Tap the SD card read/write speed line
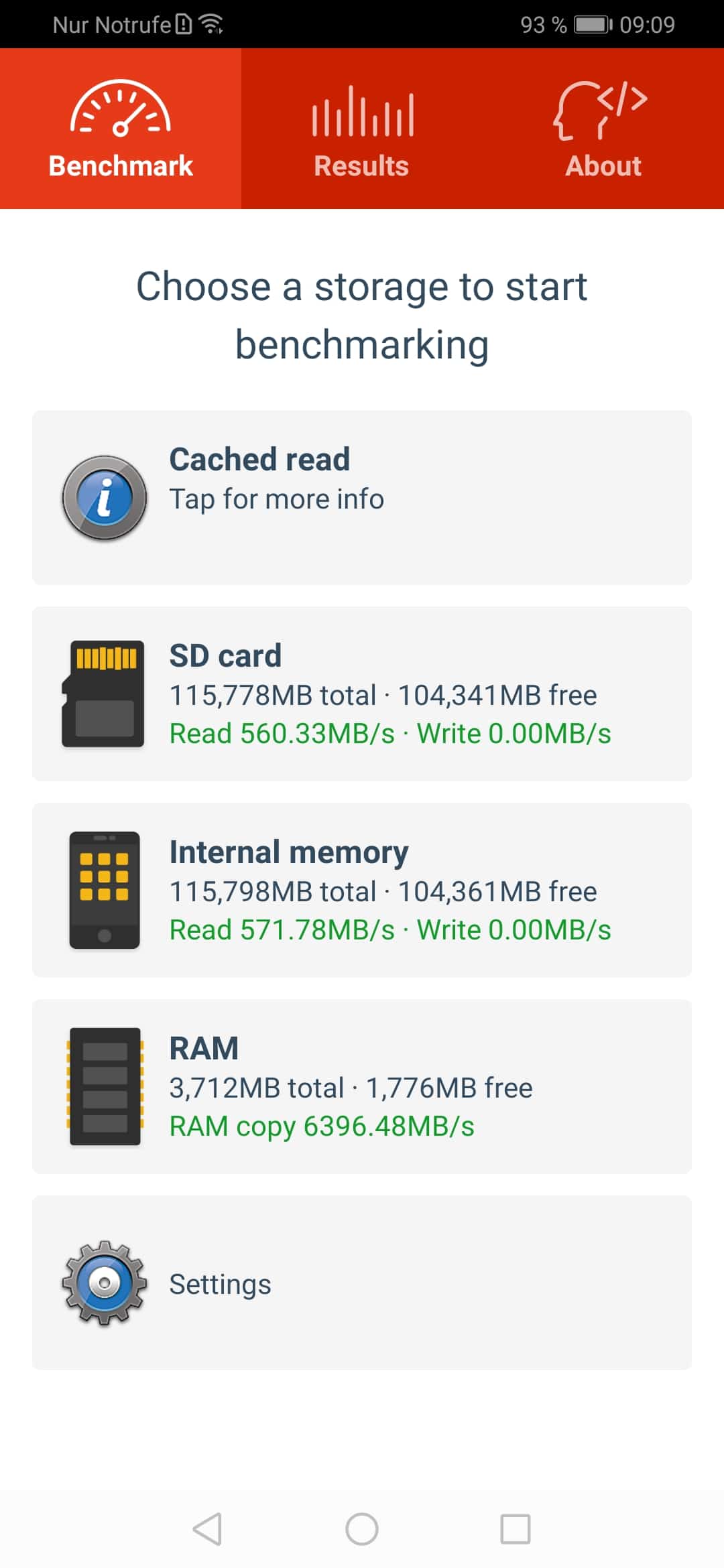 (390, 733)
